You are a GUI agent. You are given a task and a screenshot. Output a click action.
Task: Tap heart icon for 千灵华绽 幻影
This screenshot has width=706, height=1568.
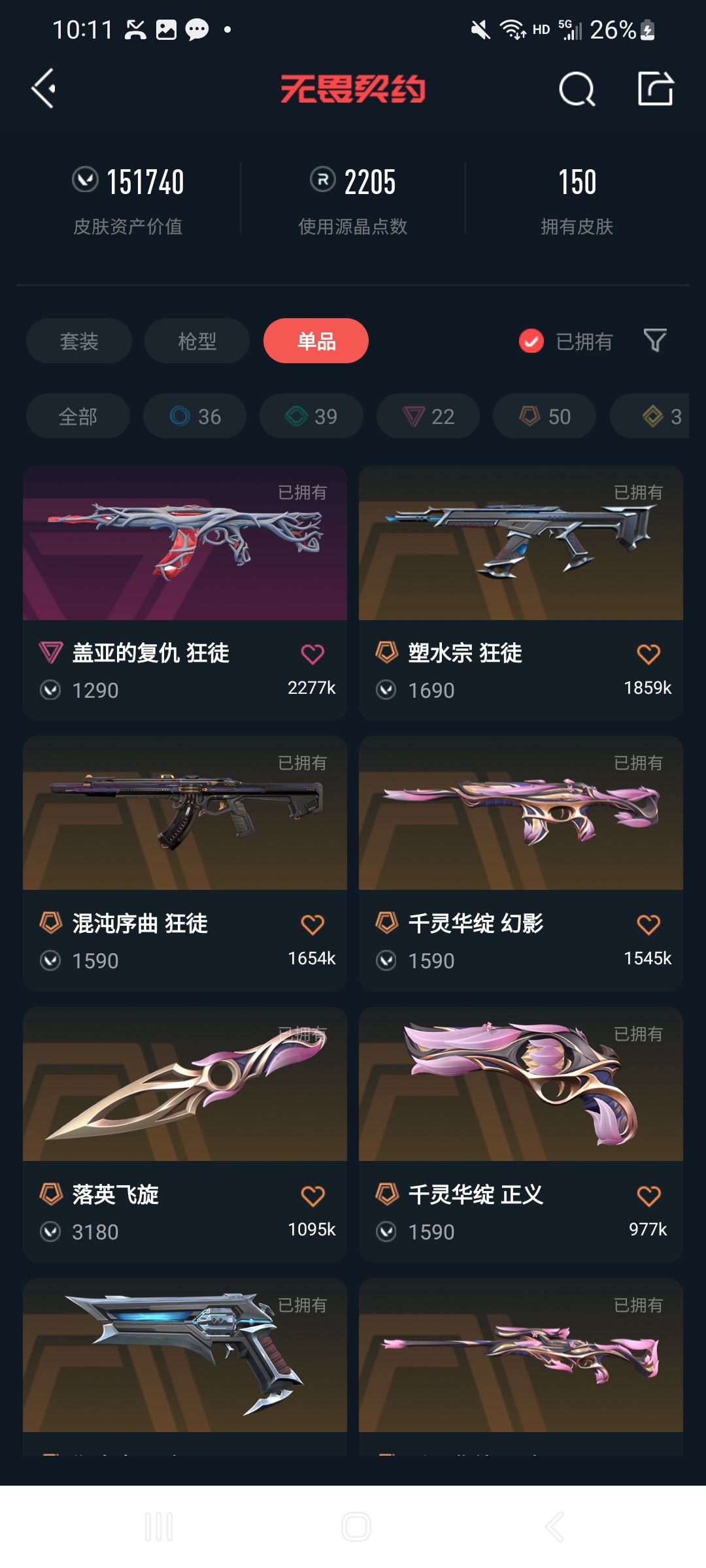(x=648, y=924)
